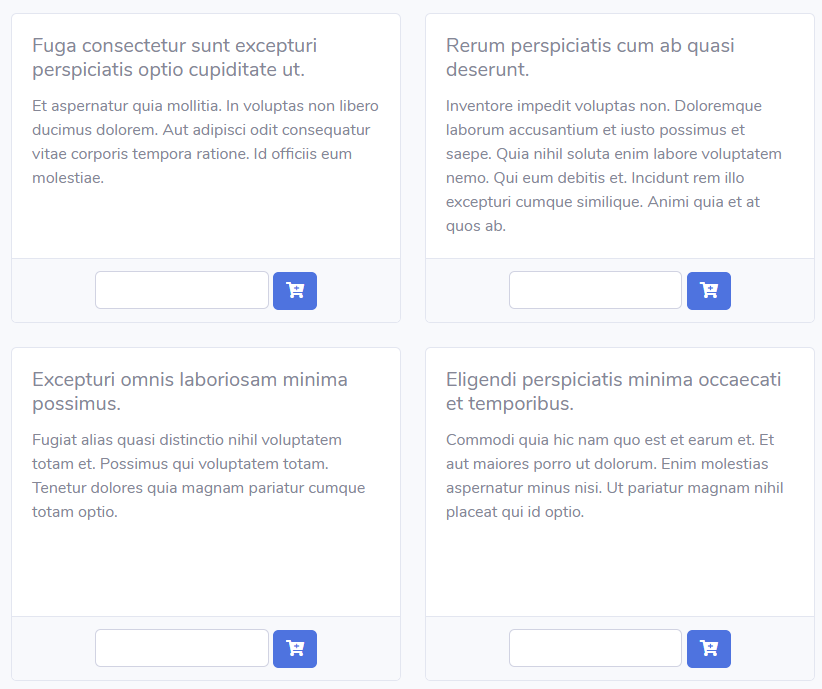
Task: Click the text line 'totam optio.'
Action: (75, 512)
